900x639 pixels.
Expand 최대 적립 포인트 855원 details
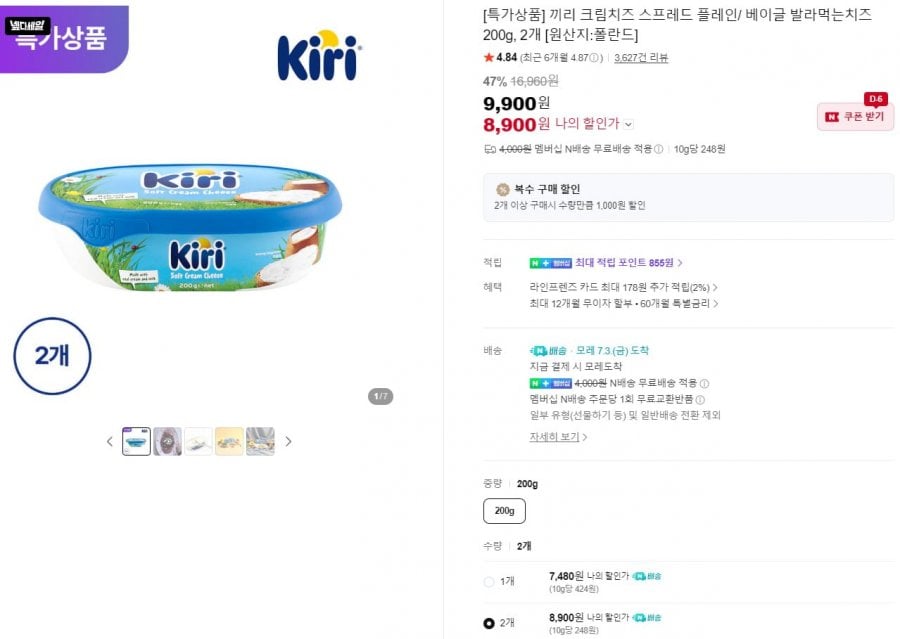(x=629, y=263)
